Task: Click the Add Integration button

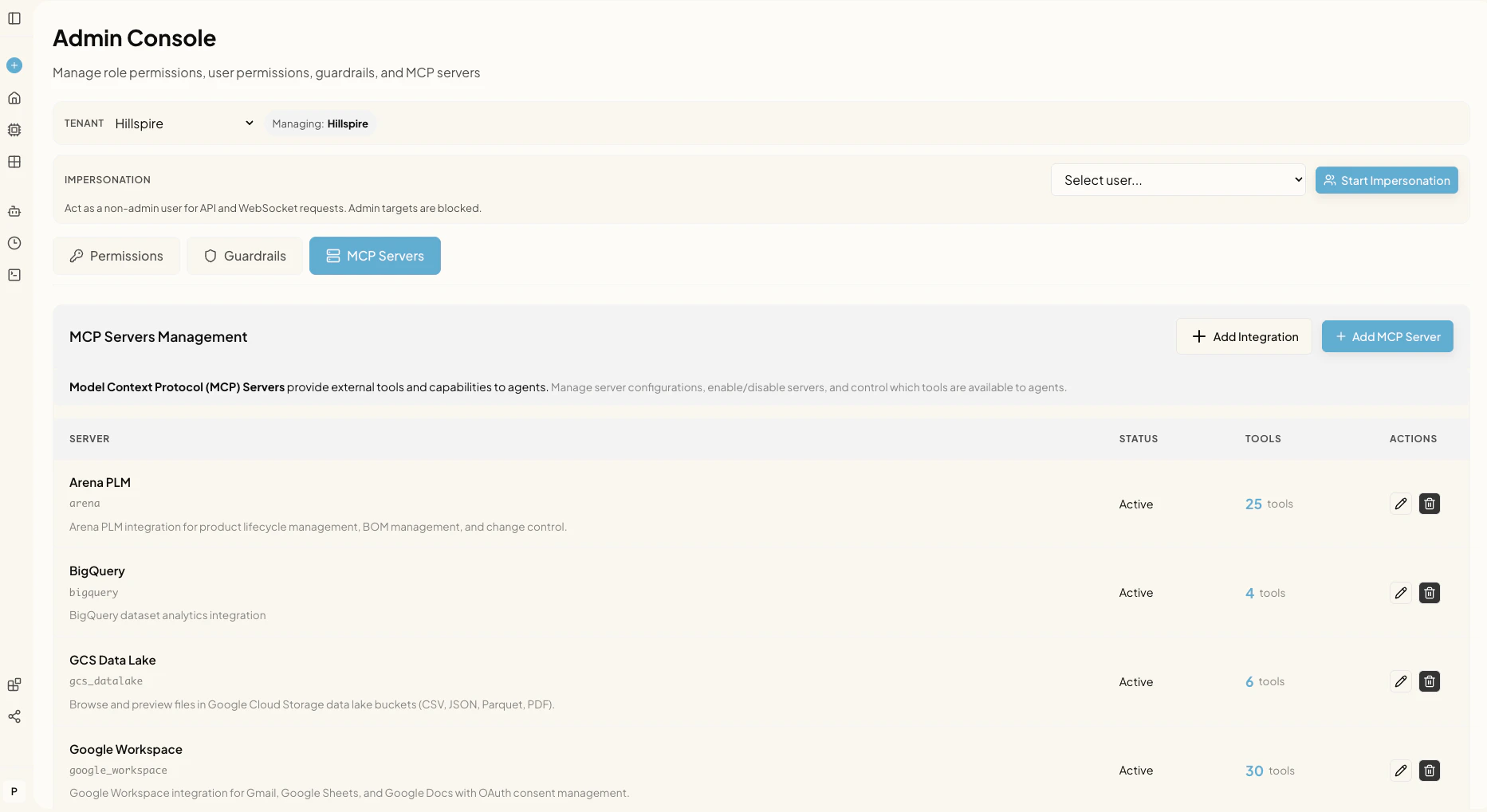Action: (x=1244, y=337)
